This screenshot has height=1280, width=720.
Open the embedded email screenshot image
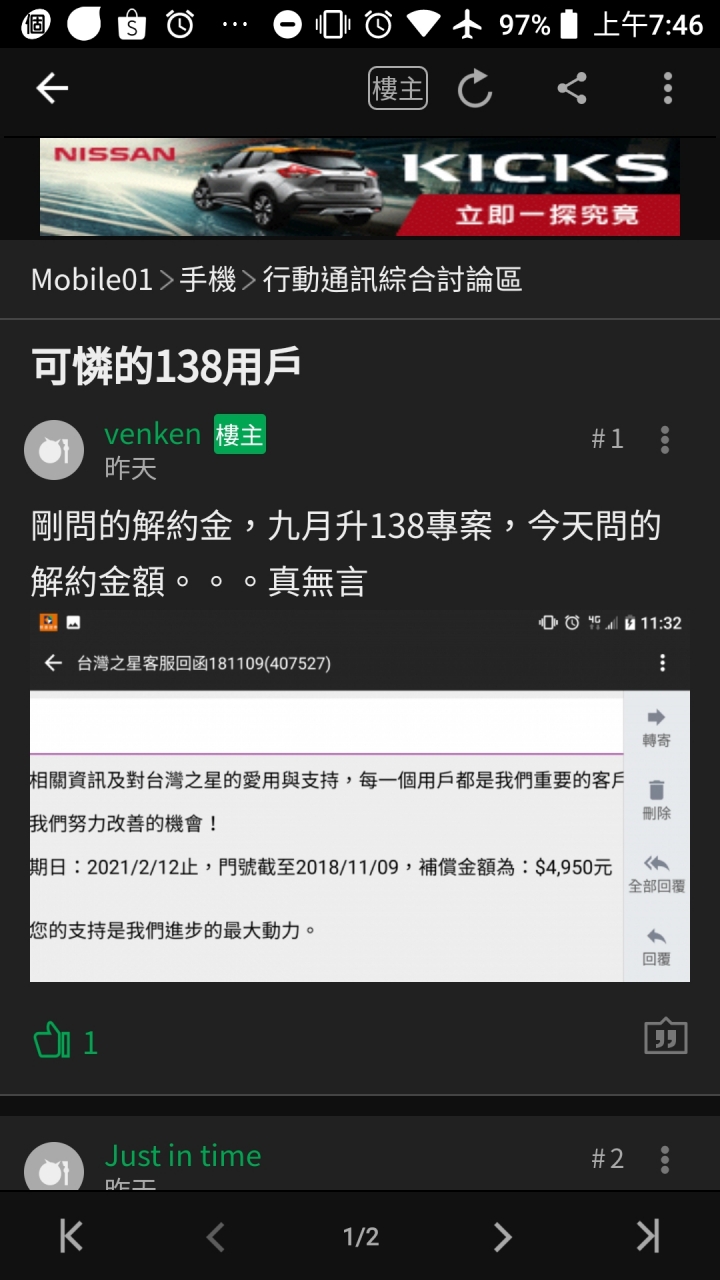[x=360, y=796]
